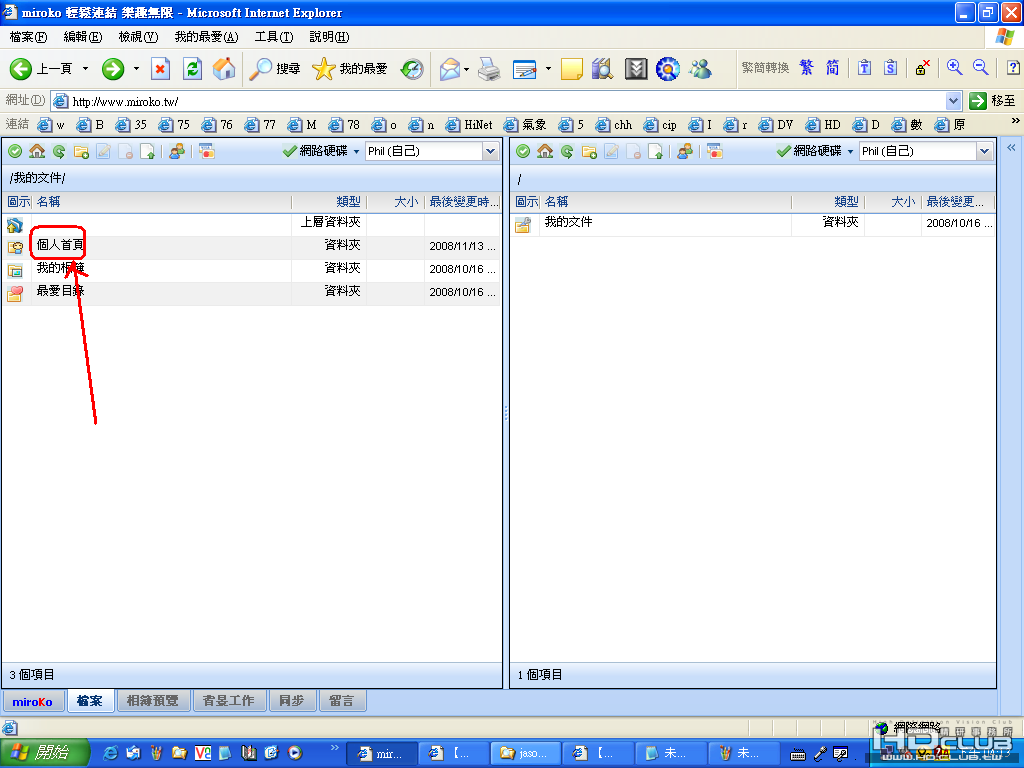Click the Messenger buddies icon
This screenshot has height=768, width=1024.
[x=700, y=69]
